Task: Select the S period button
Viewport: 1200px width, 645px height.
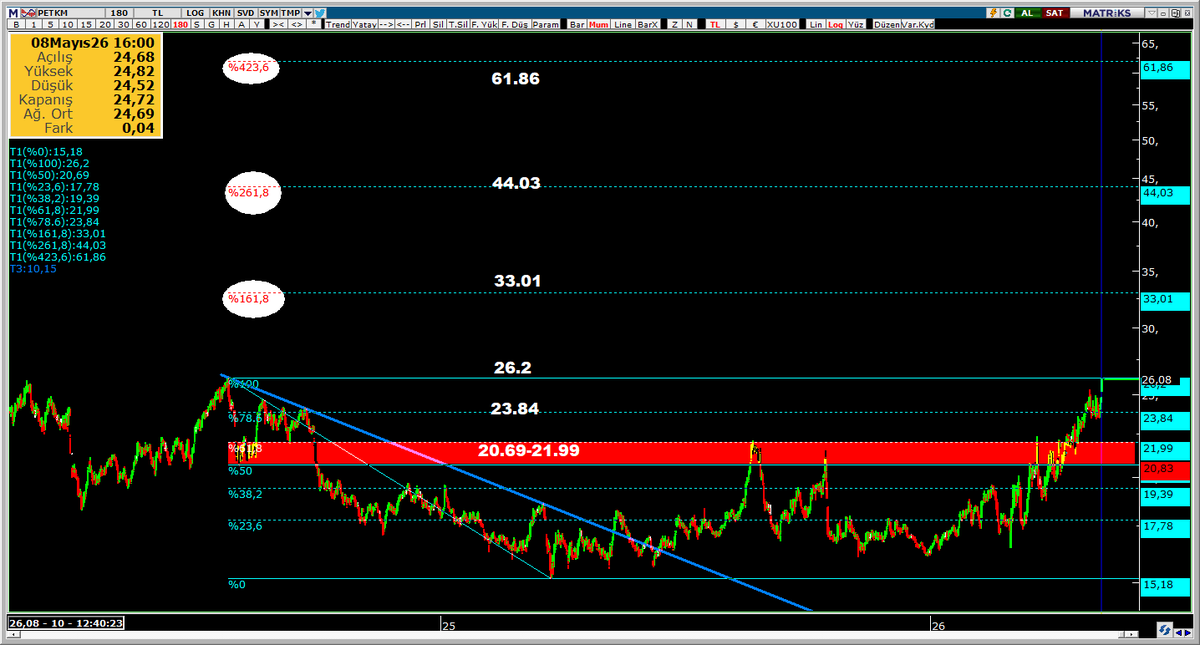Action: point(197,24)
